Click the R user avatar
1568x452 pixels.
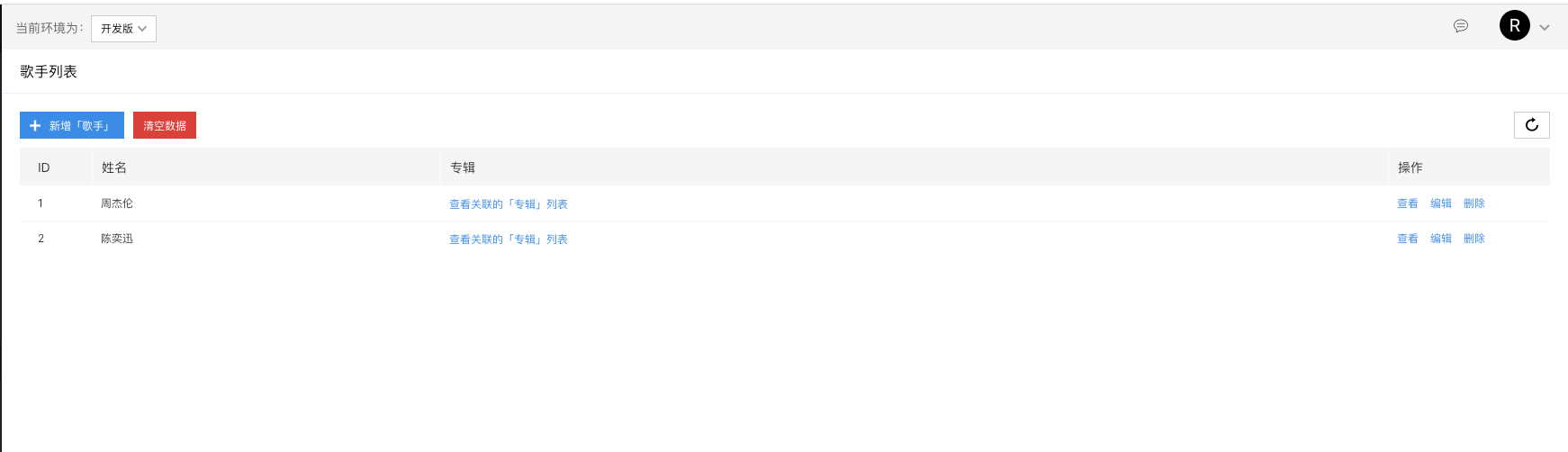(x=1515, y=26)
